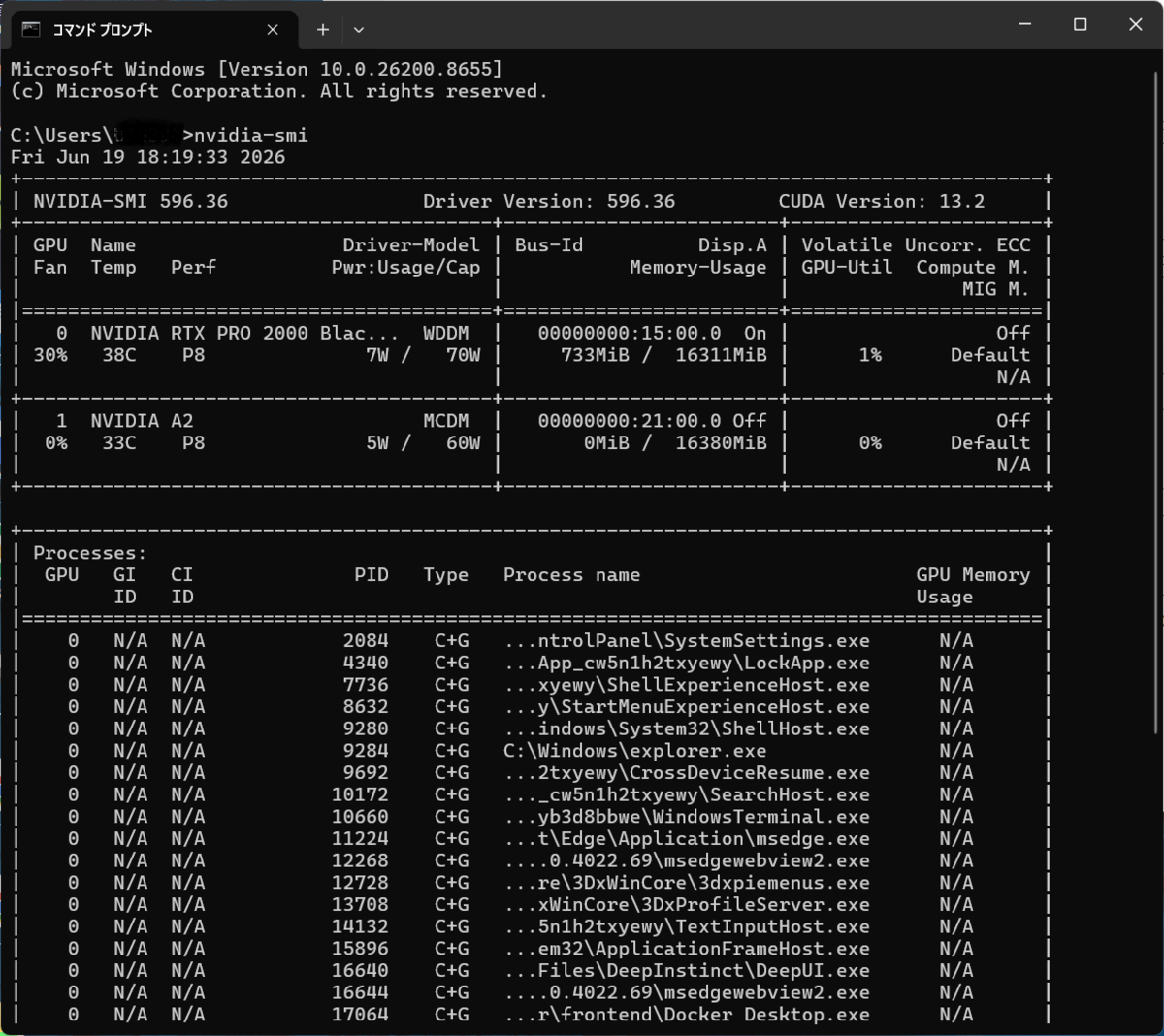
Task: Click the MCDM driver model value
Action: point(445,421)
